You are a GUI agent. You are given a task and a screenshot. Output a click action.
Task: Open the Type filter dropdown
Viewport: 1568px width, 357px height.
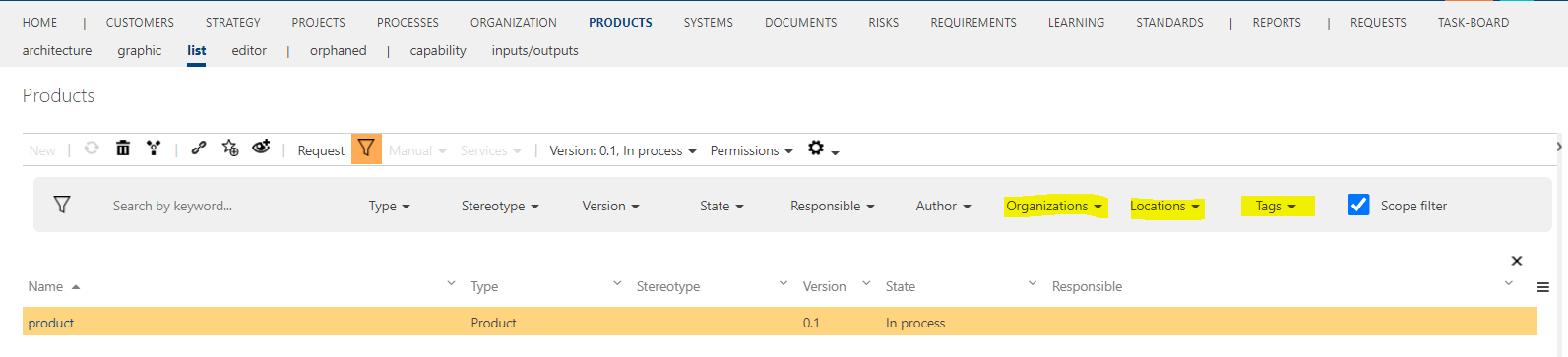[x=390, y=206]
